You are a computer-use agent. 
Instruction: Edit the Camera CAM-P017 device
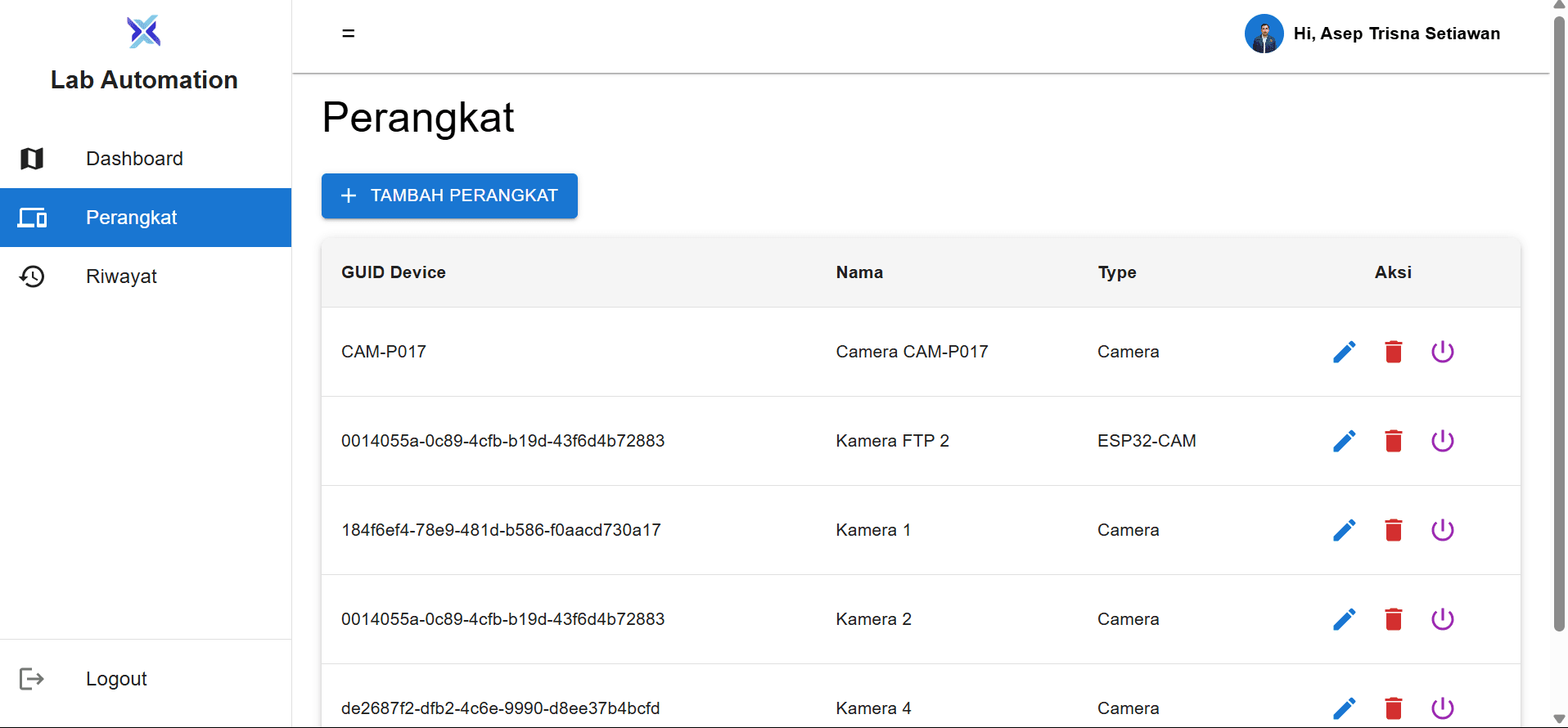[1344, 352]
